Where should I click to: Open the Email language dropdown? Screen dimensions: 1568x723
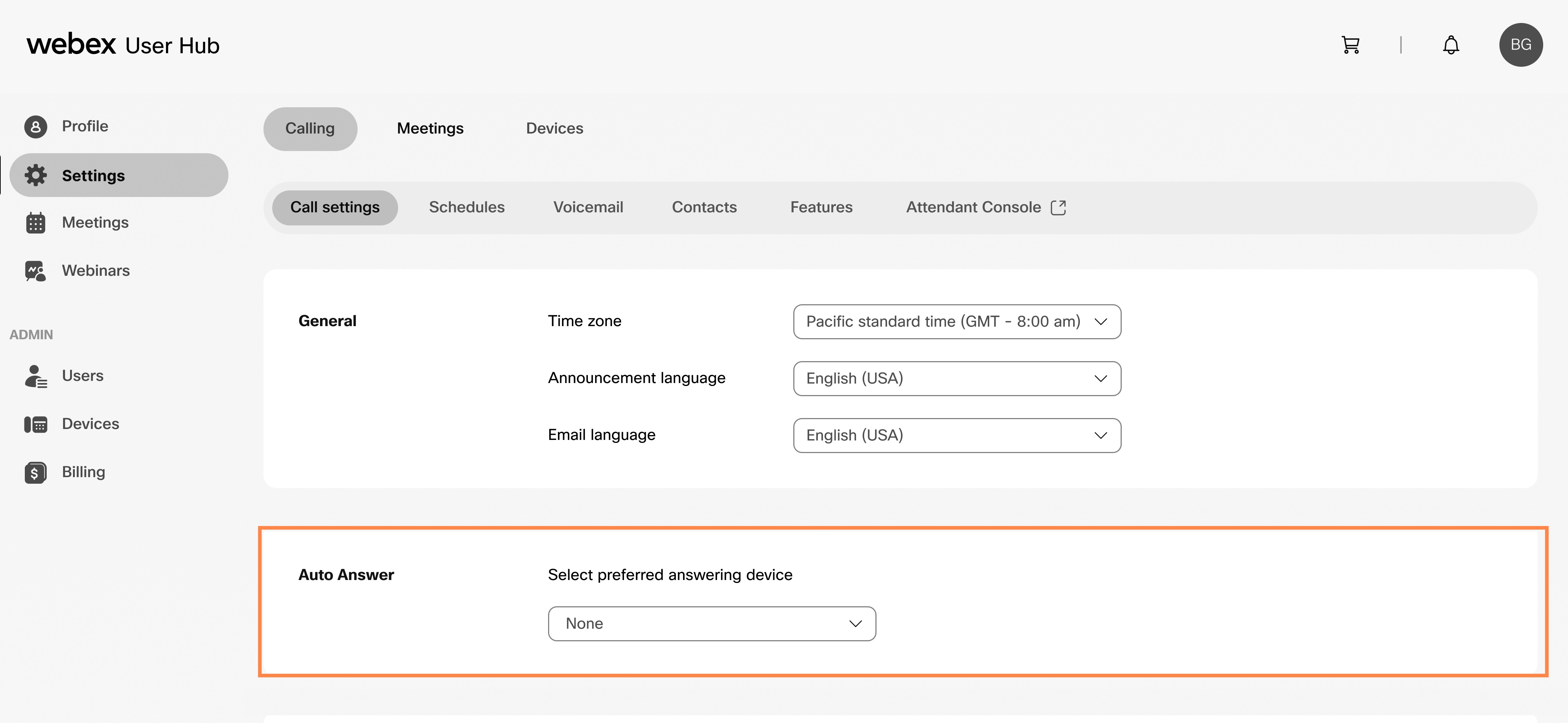point(957,435)
